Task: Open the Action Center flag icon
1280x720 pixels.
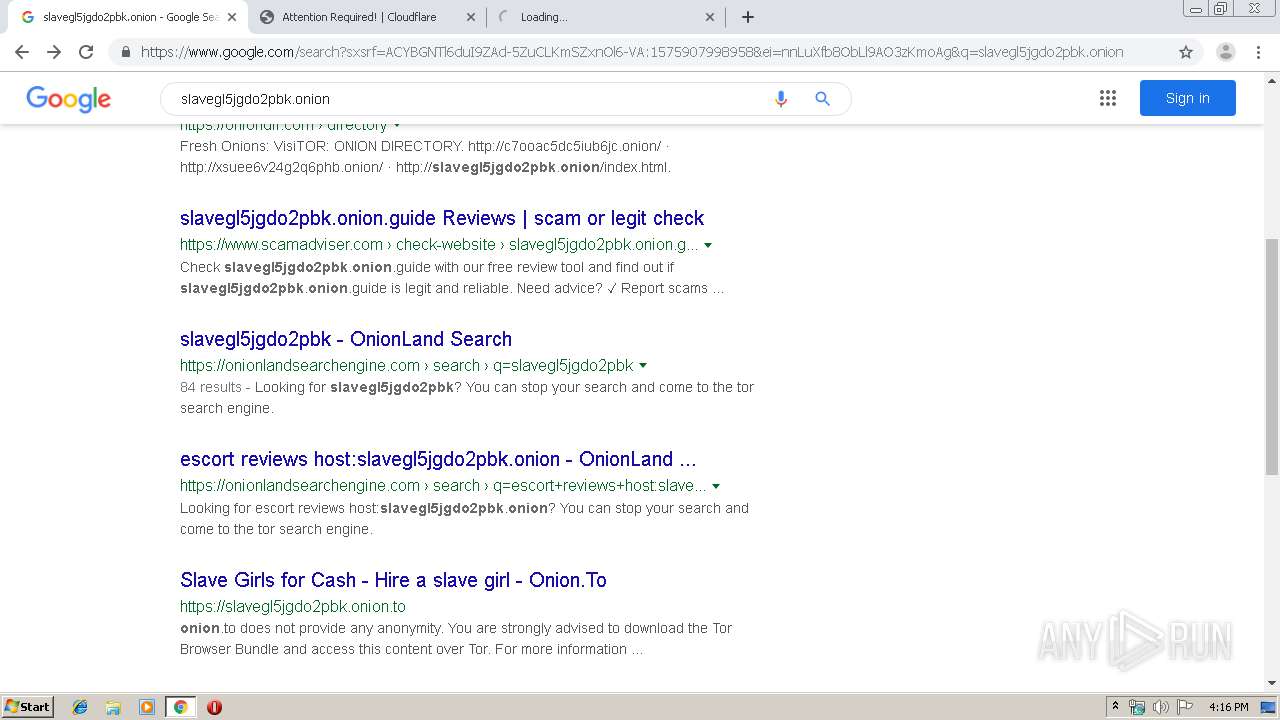Action: click(x=1185, y=707)
